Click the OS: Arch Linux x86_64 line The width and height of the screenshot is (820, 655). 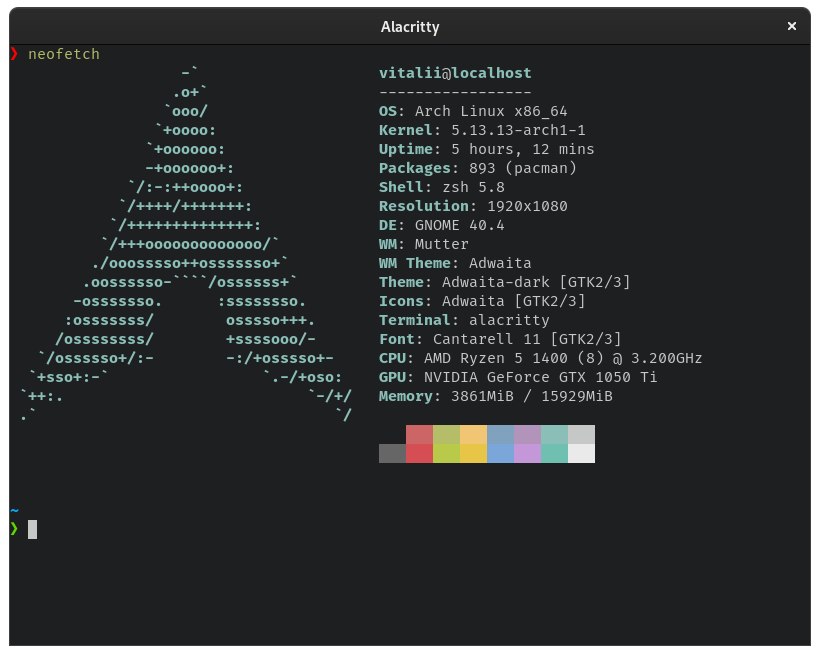click(473, 111)
